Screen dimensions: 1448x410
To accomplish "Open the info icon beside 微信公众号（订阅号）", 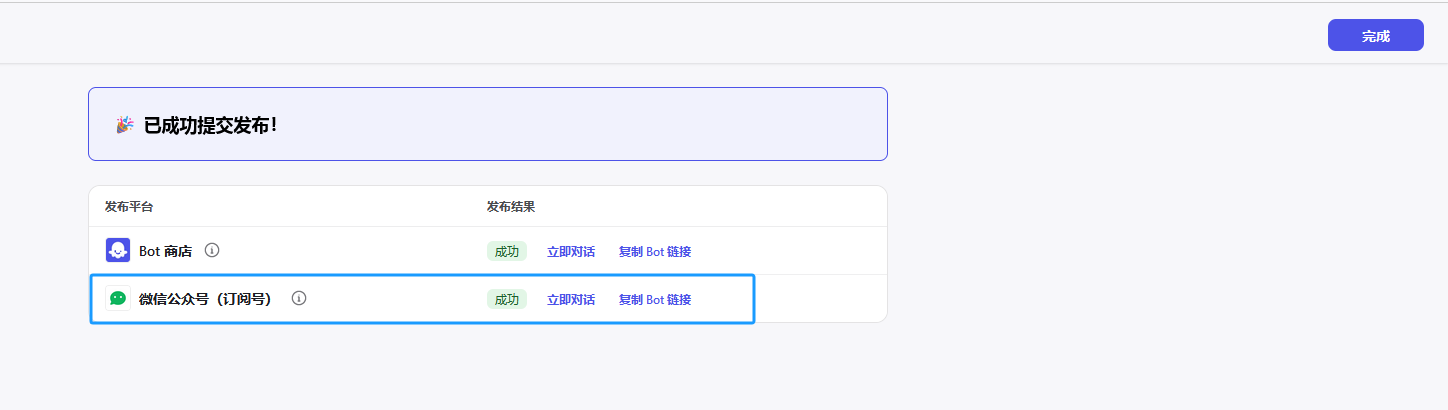I will (x=299, y=298).
